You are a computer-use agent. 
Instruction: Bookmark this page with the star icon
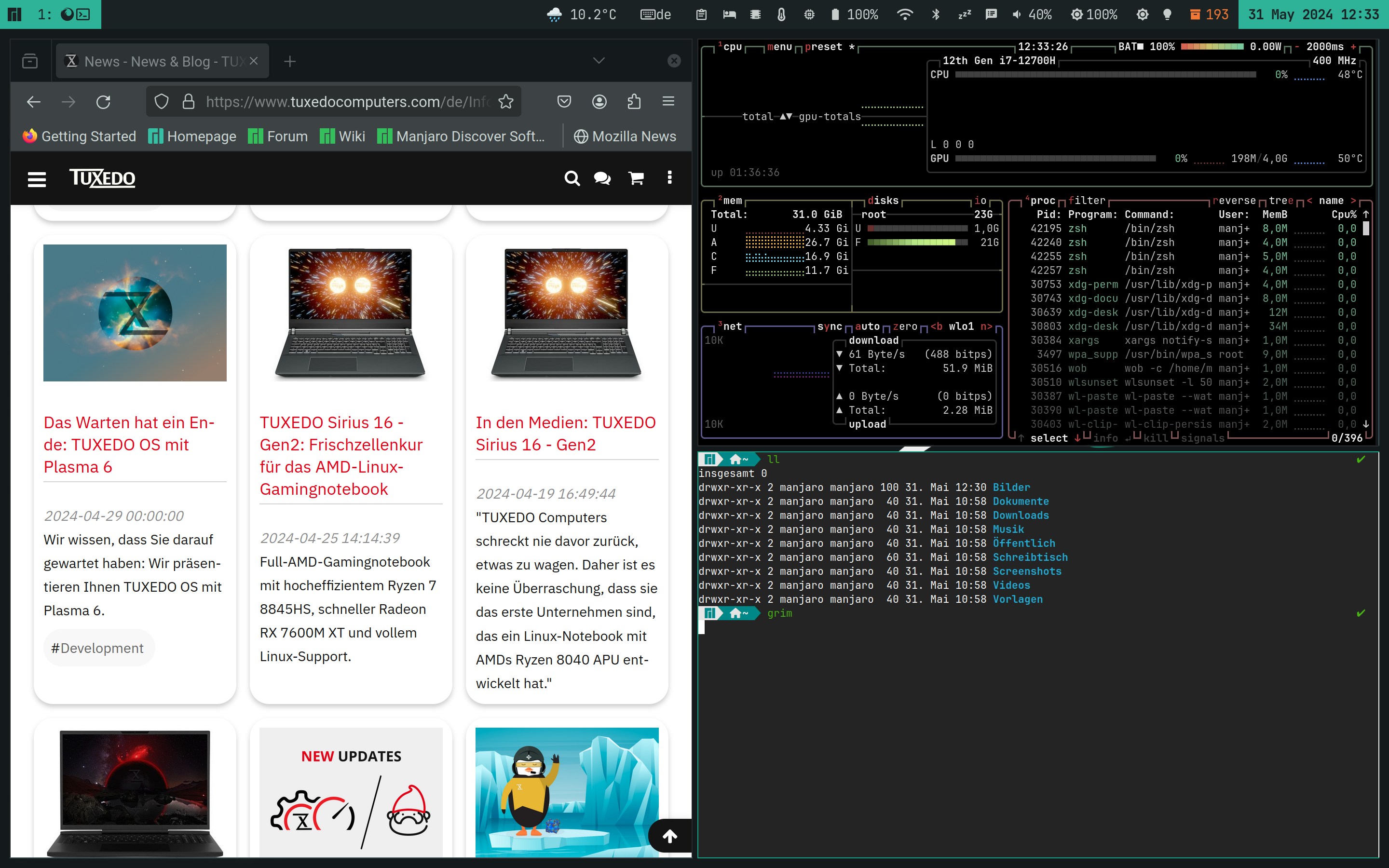coord(505,102)
